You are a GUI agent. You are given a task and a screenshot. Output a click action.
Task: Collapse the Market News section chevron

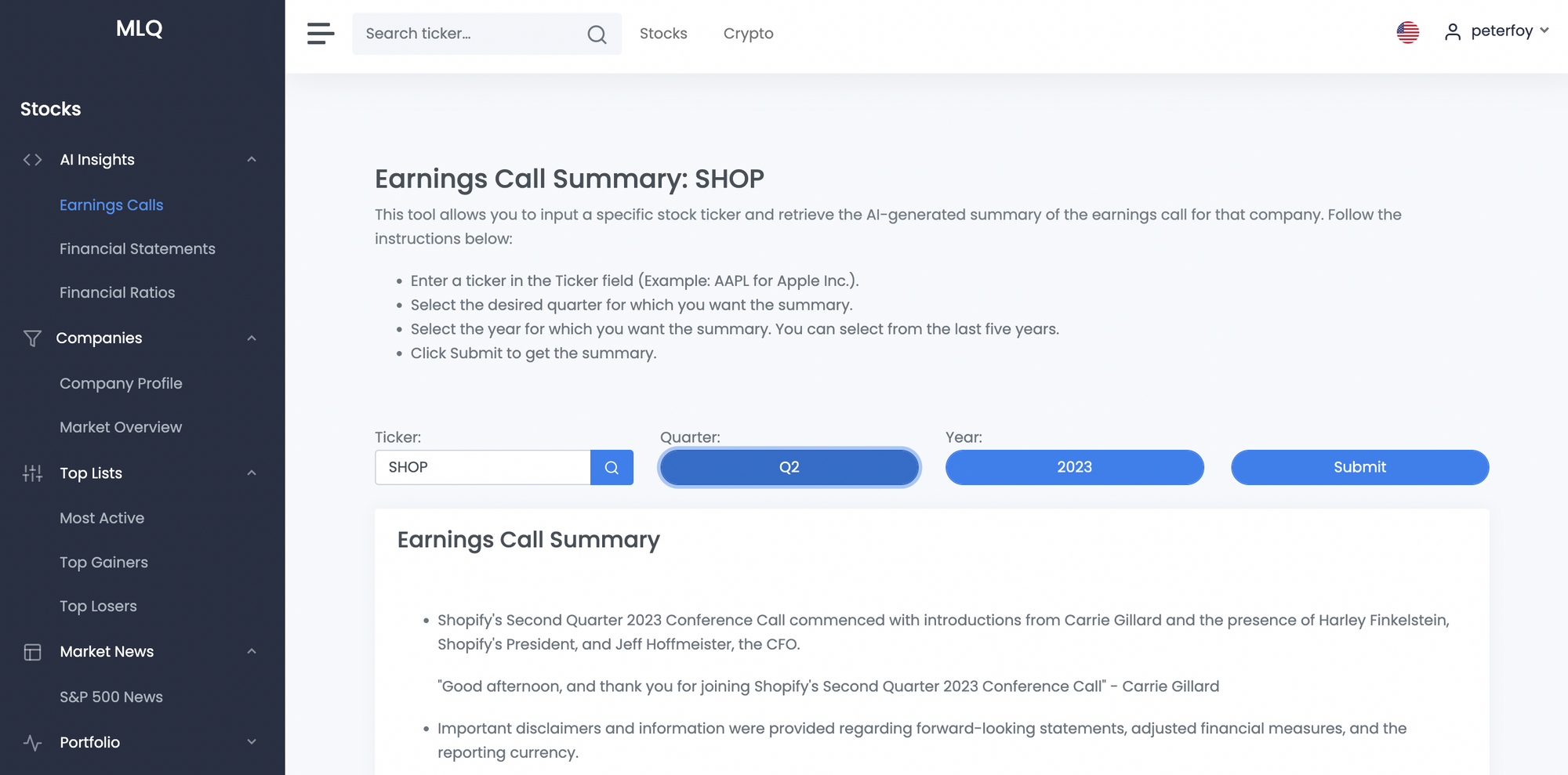pos(252,652)
